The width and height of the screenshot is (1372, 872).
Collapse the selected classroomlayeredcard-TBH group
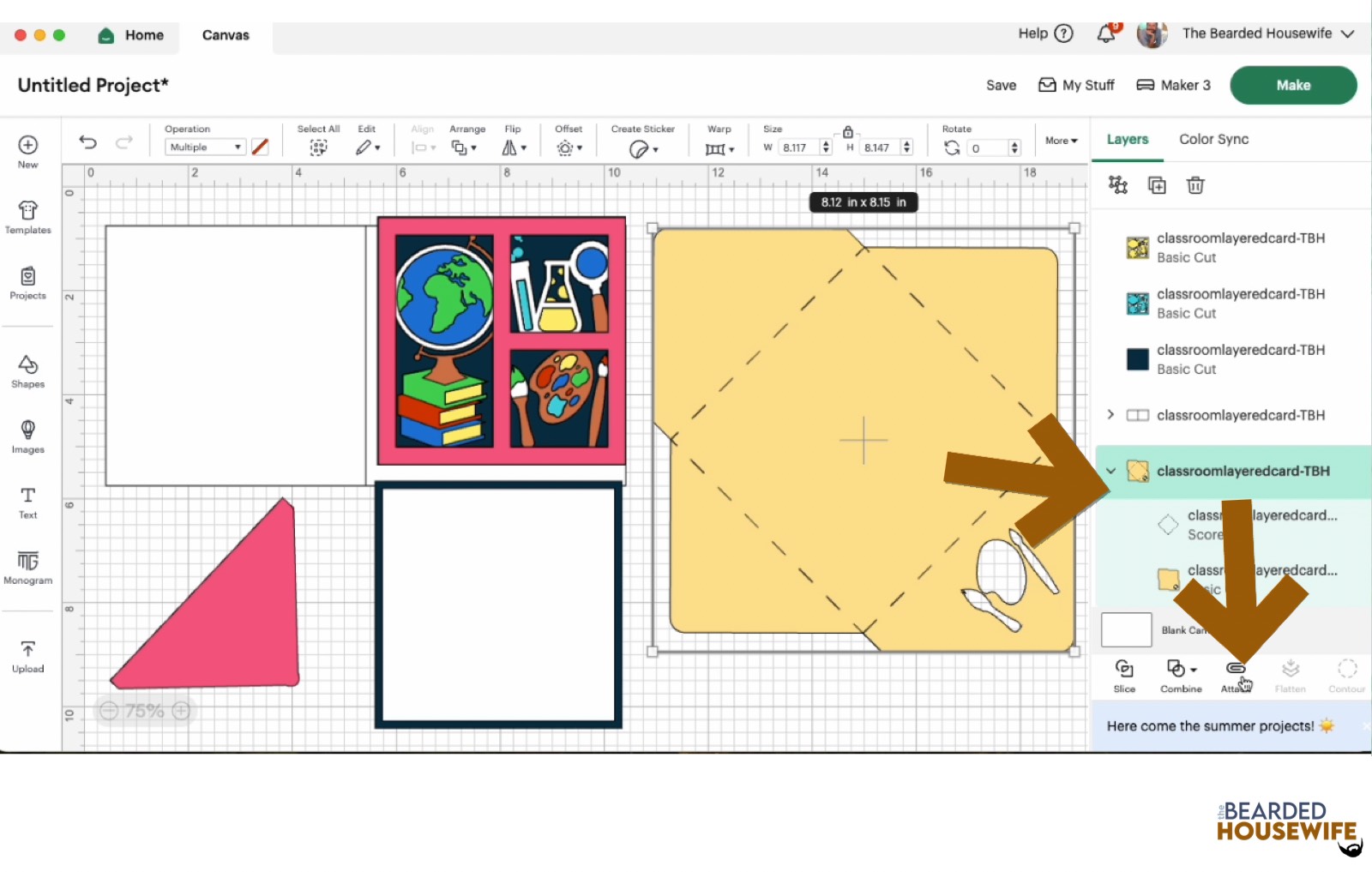[1110, 471]
